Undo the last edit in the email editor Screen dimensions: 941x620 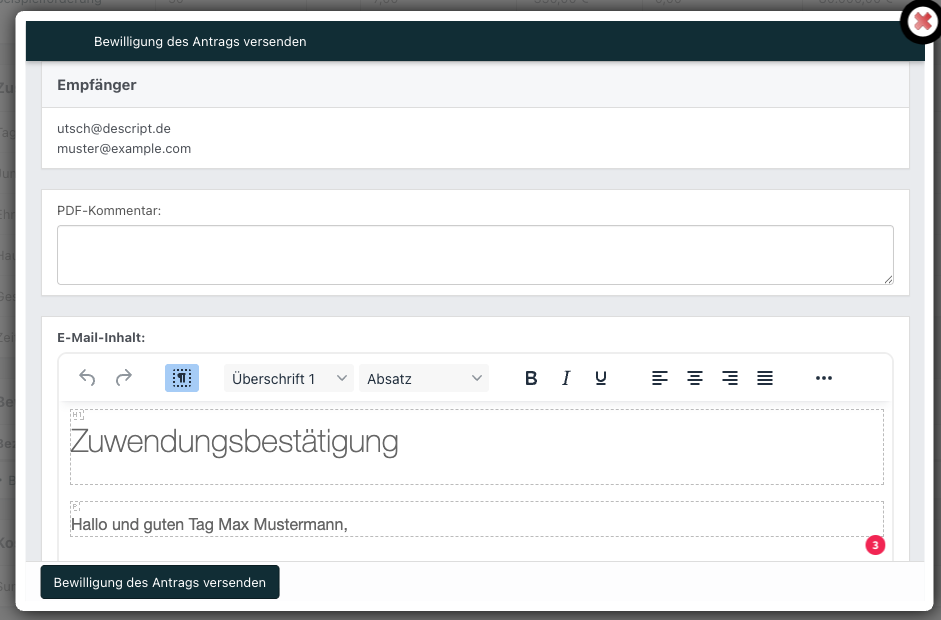click(87, 378)
